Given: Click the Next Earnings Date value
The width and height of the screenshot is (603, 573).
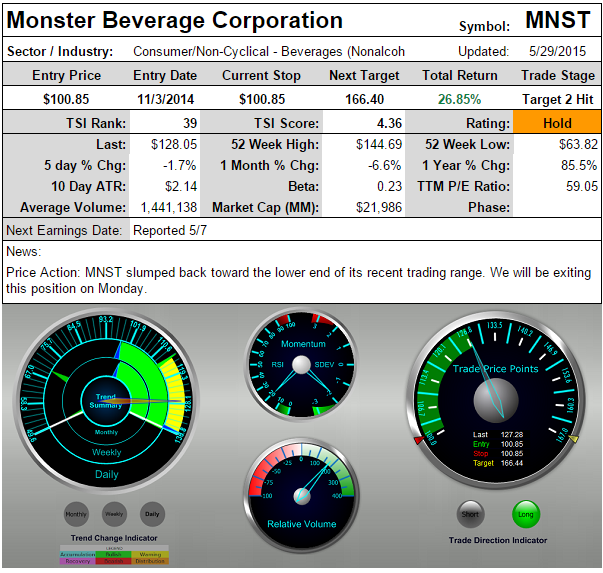Looking at the screenshot, I should 168,230.
